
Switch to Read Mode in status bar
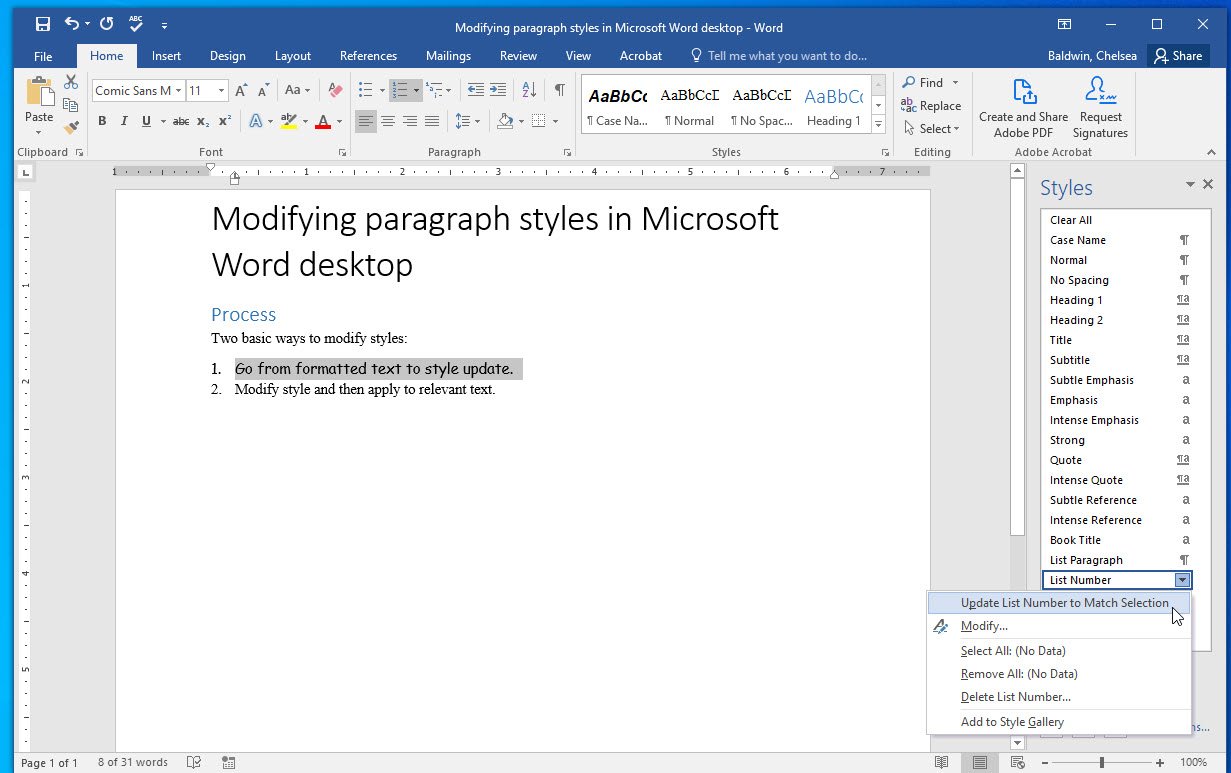click(x=941, y=762)
